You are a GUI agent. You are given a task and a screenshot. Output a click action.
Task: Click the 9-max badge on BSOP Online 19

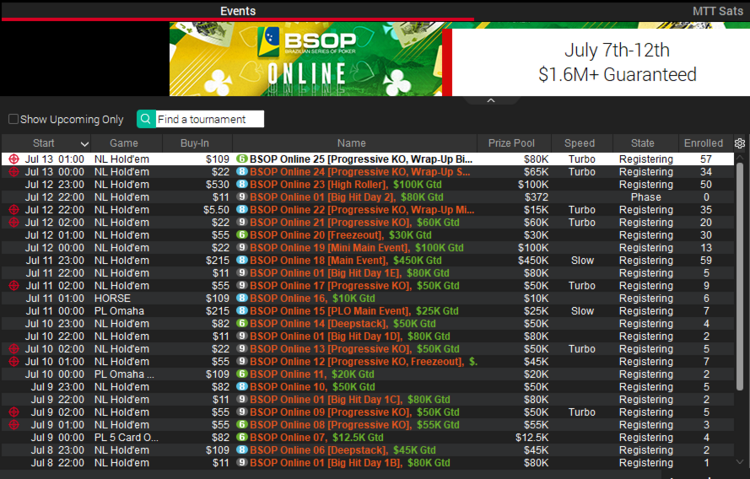[x=242, y=247]
